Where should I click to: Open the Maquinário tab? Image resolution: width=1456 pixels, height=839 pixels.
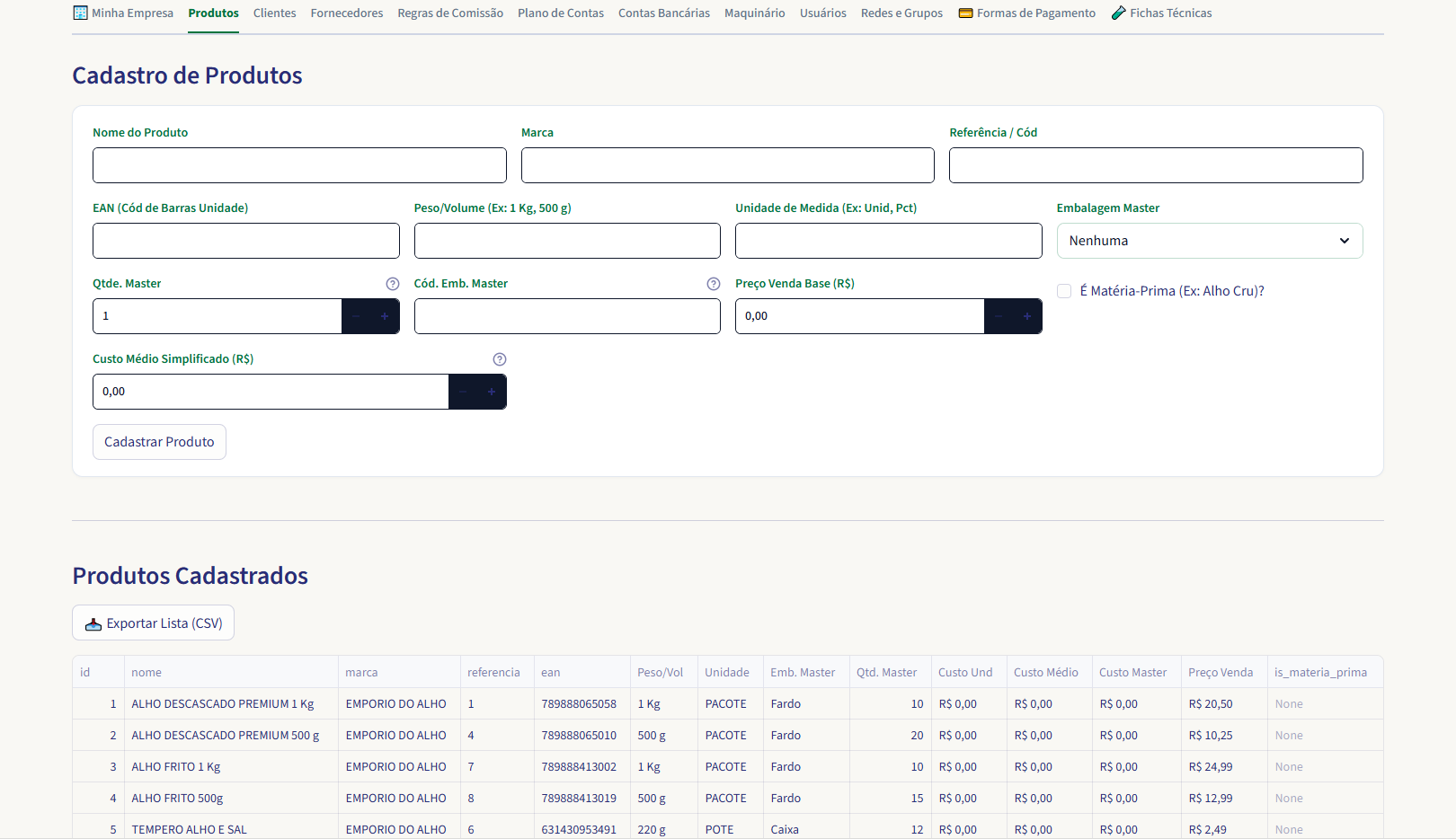point(755,13)
